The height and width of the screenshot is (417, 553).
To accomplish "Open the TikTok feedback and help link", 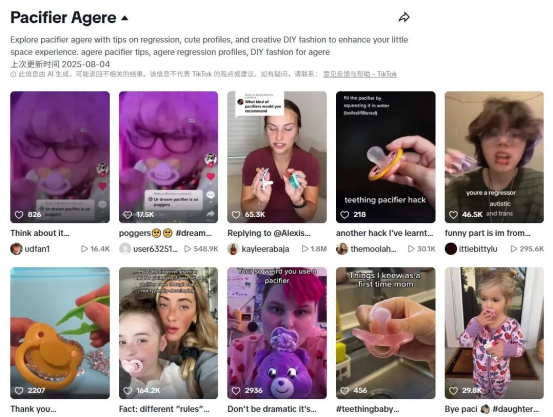I will [x=360, y=74].
